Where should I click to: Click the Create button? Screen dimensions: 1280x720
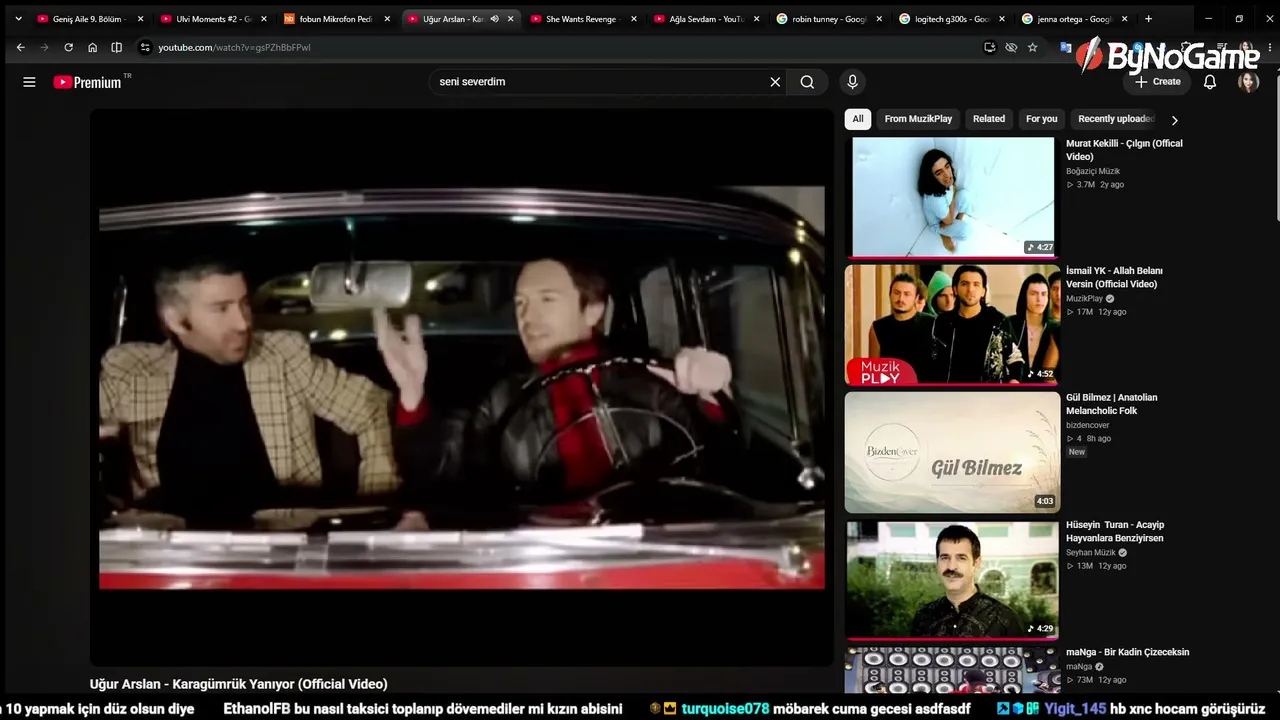(x=1158, y=82)
